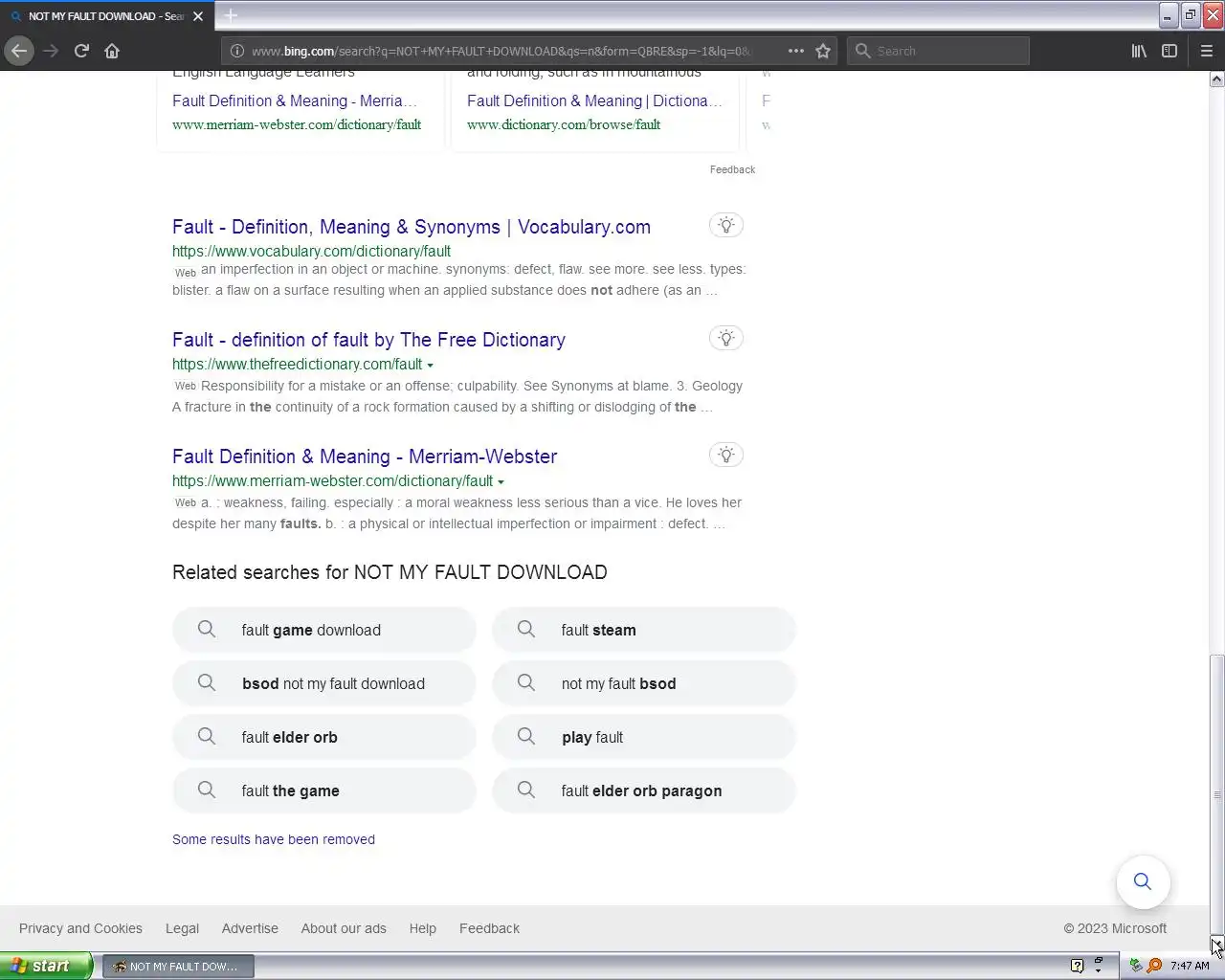Open the Library icon in toolbar
The height and width of the screenshot is (980, 1225).
(x=1139, y=51)
